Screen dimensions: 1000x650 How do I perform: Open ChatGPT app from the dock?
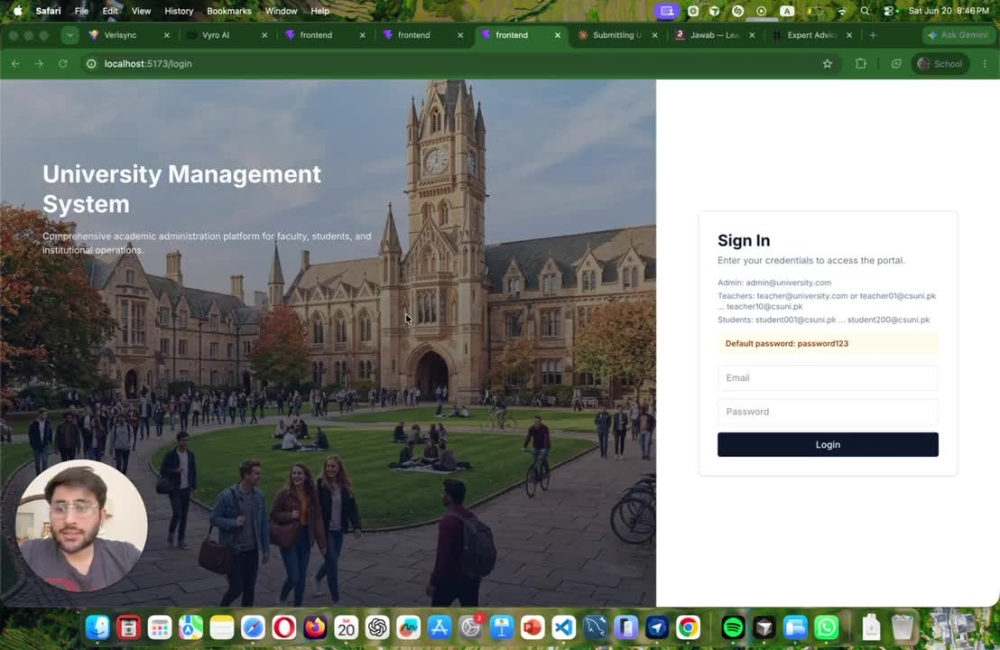pyautogui.click(x=378, y=628)
